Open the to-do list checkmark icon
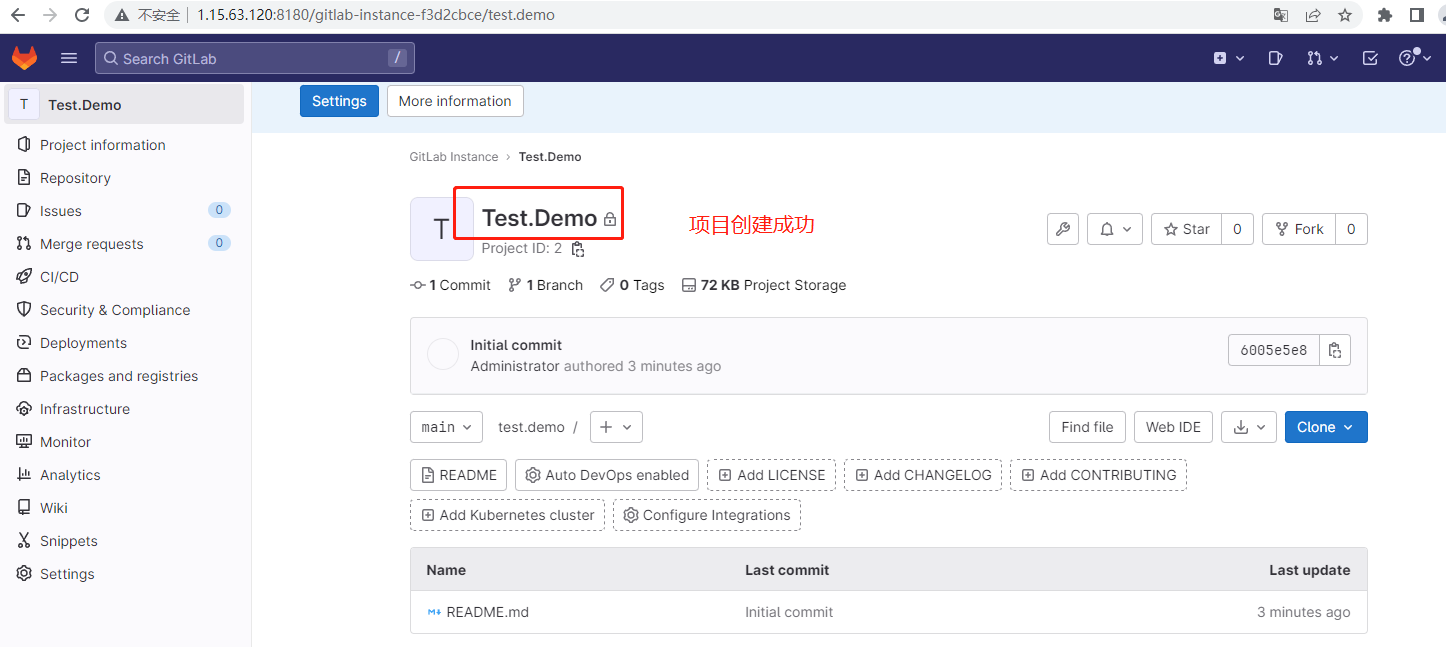 click(1370, 58)
